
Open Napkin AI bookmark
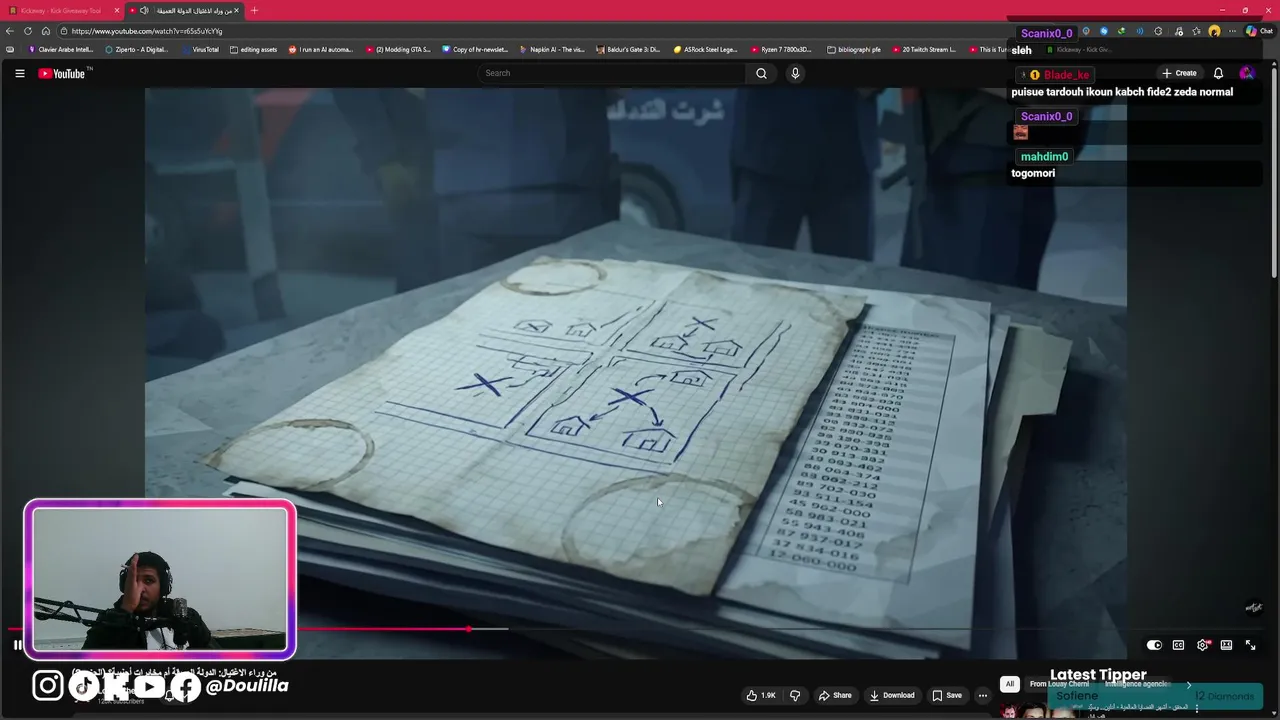pyautogui.click(x=552, y=49)
